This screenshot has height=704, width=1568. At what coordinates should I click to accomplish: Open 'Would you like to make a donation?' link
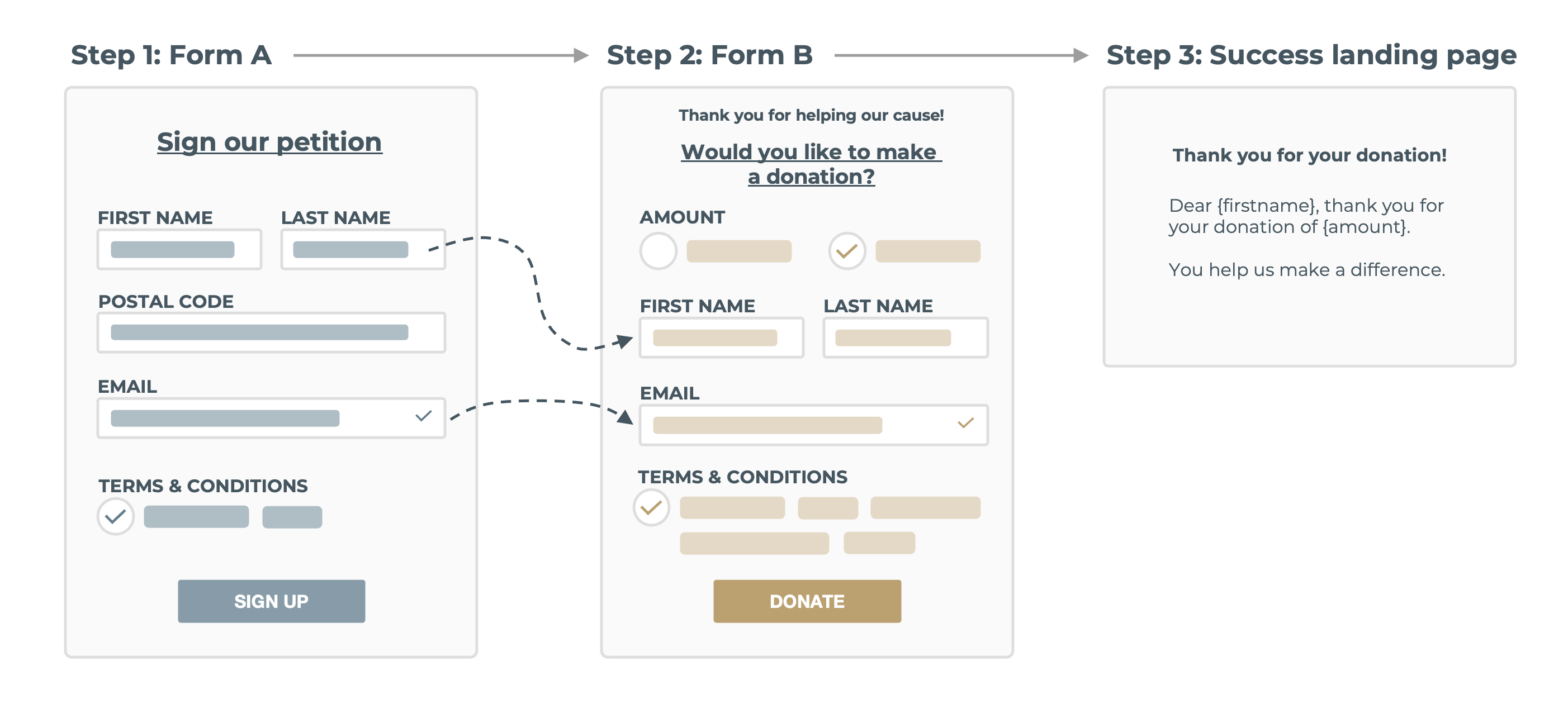[x=812, y=164]
